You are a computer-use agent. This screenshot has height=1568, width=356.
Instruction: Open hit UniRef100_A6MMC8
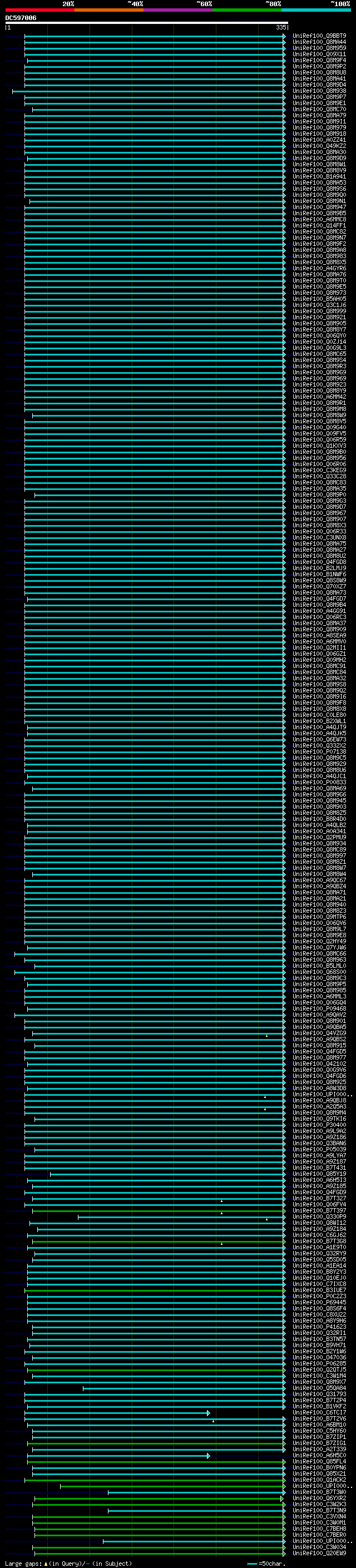pos(319,220)
